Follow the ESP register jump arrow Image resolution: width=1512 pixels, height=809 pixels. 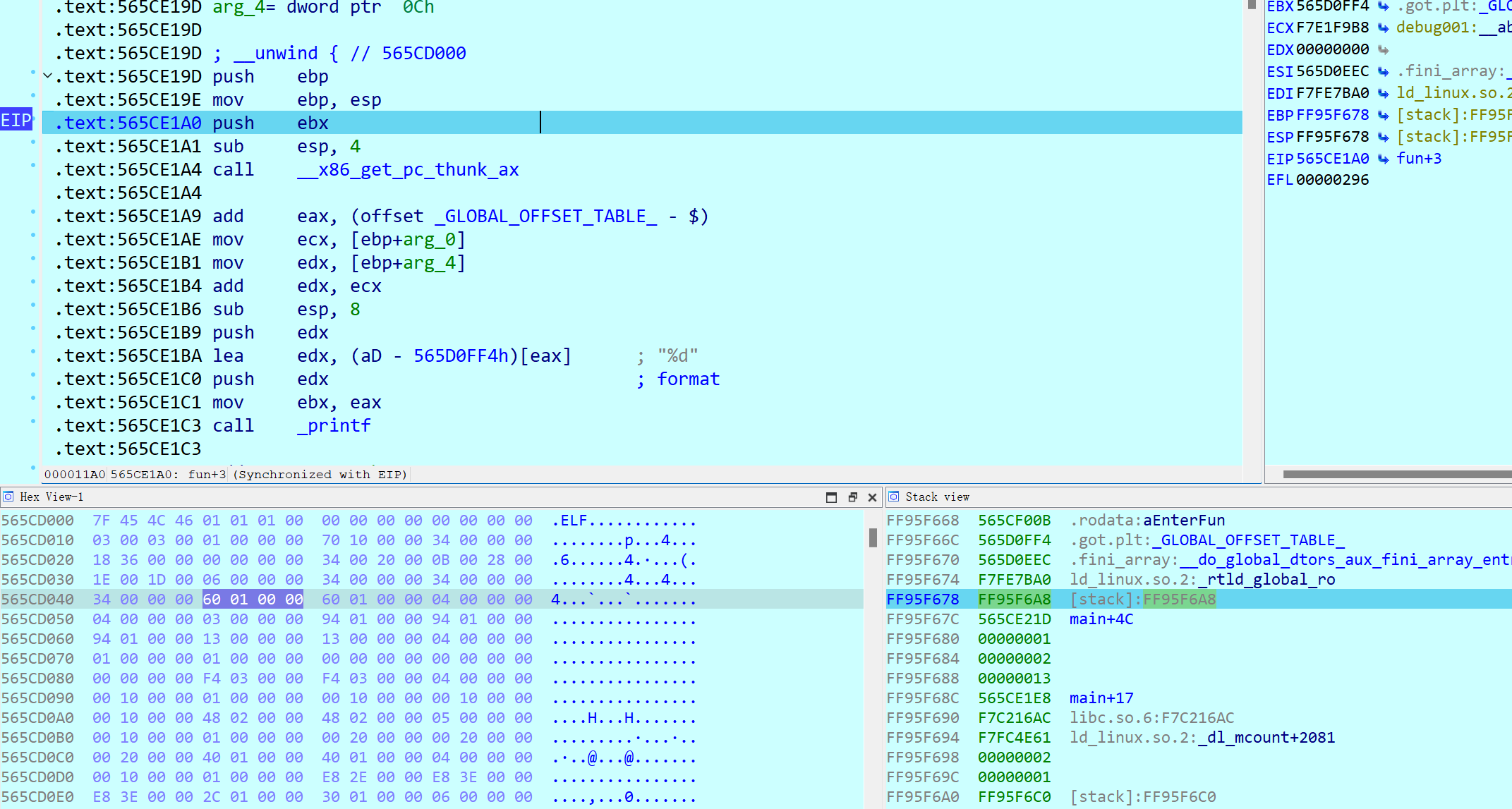tap(1384, 137)
